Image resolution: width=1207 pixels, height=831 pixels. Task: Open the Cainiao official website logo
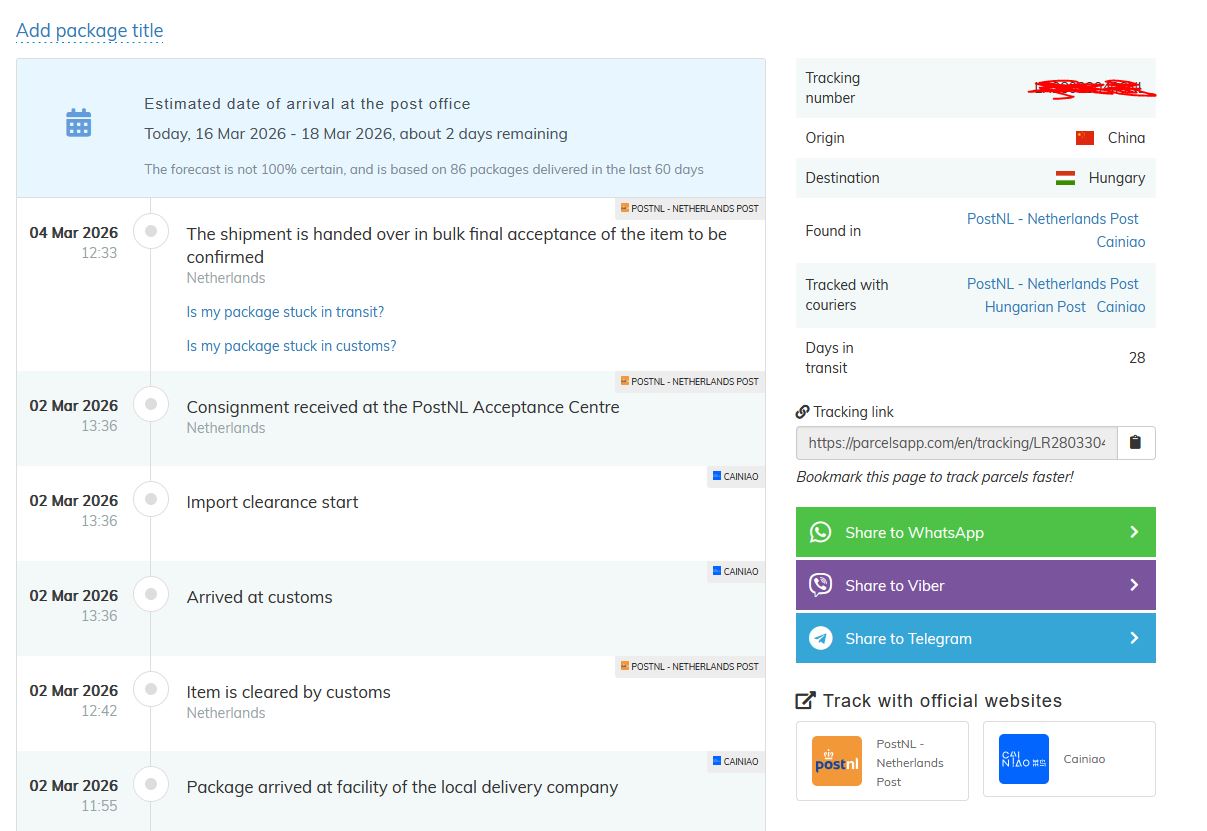click(1024, 759)
